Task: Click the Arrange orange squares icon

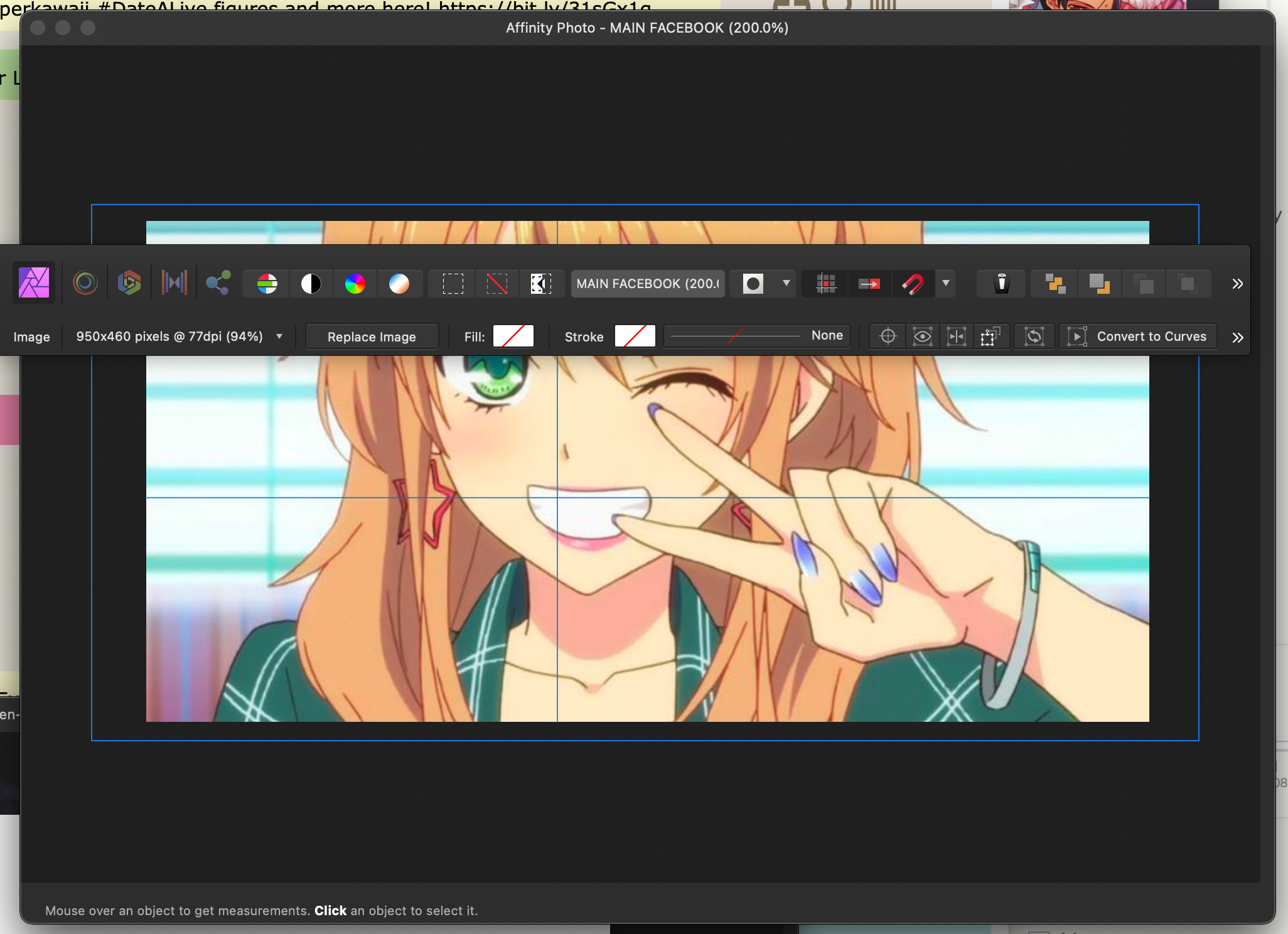Action: [x=1056, y=284]
